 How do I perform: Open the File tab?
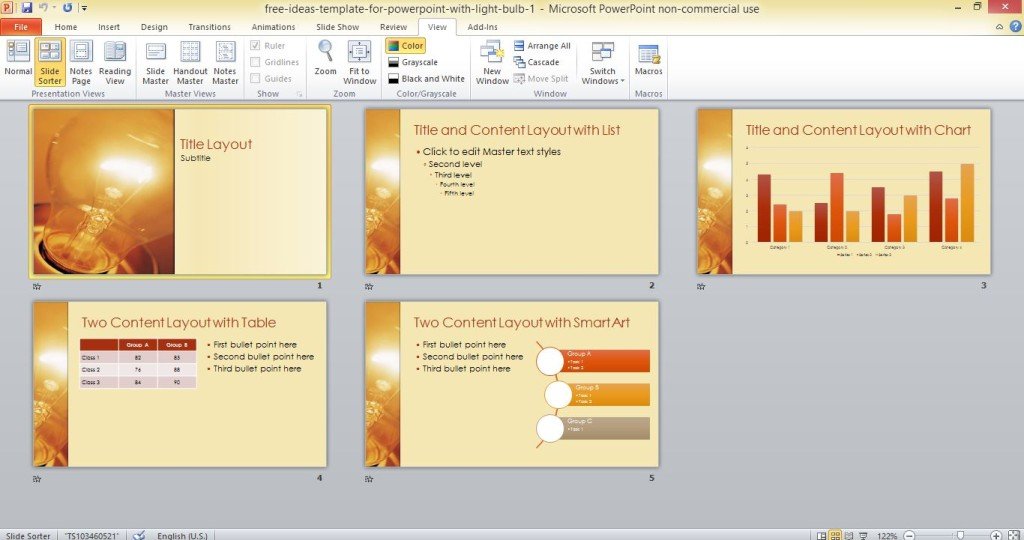(21, 27)
